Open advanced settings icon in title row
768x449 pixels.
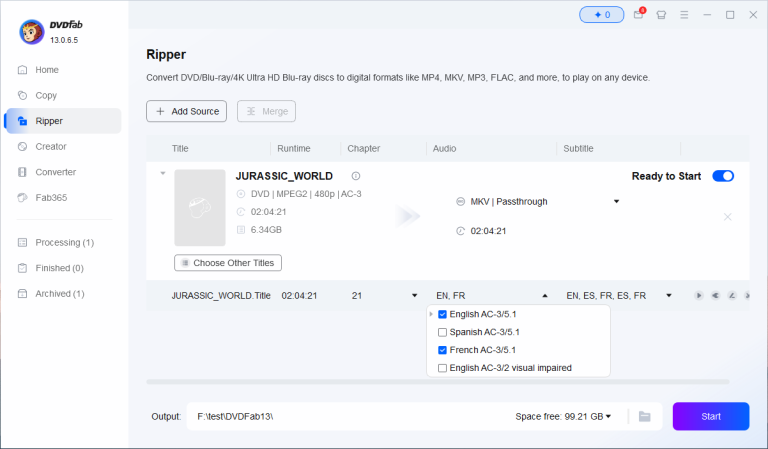pyautogui.click(x=716, y=295)
